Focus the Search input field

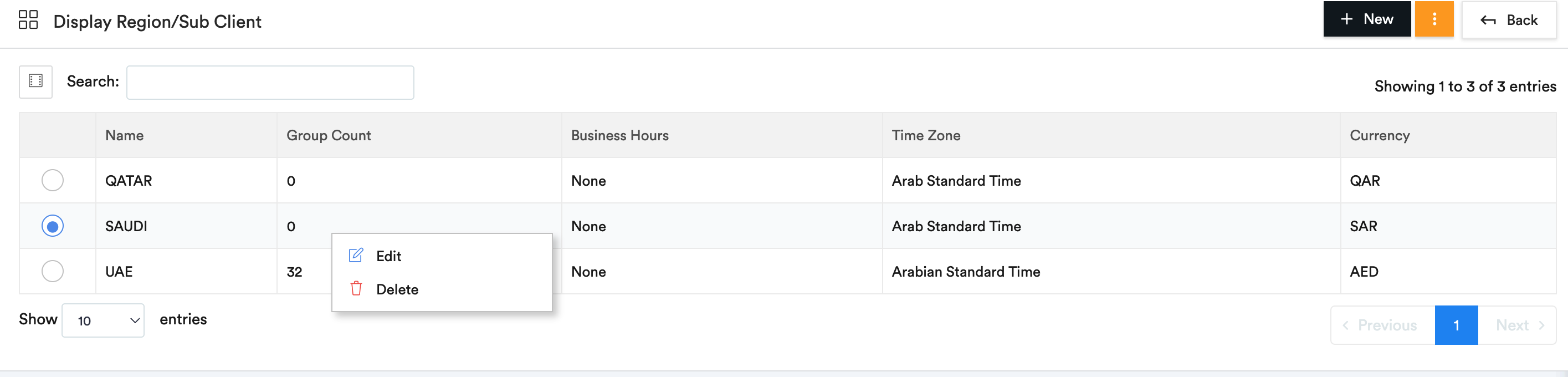(270, 82)
